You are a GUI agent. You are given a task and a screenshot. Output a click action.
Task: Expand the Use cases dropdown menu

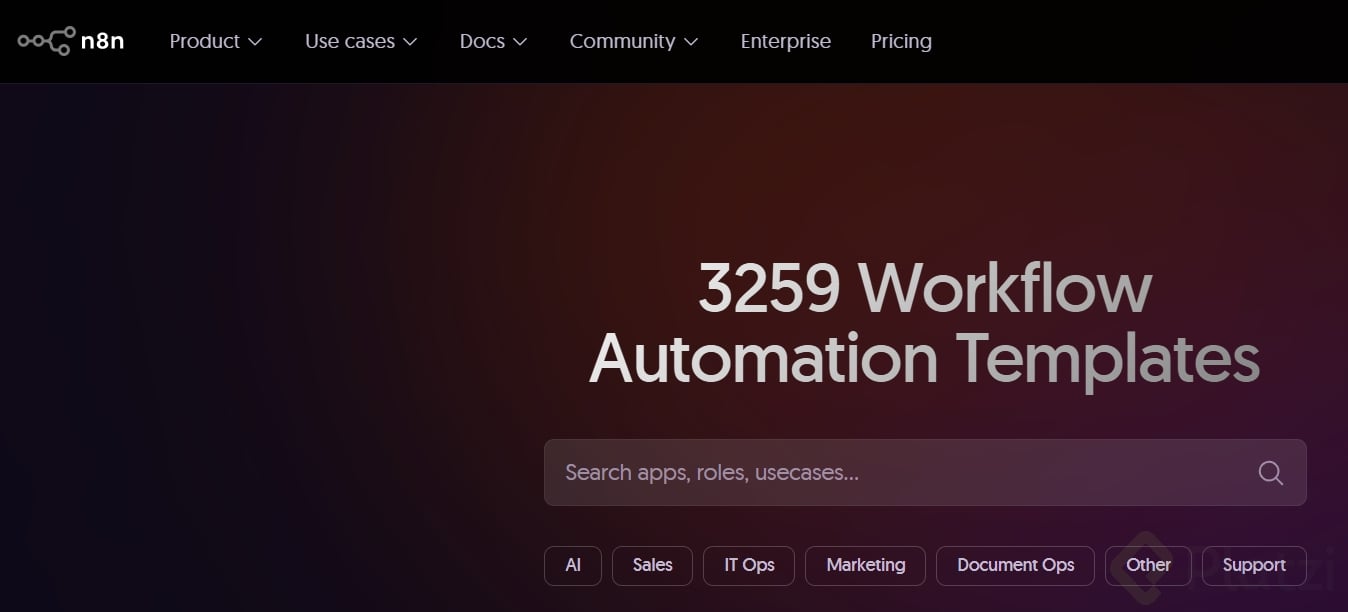point(361,41)
